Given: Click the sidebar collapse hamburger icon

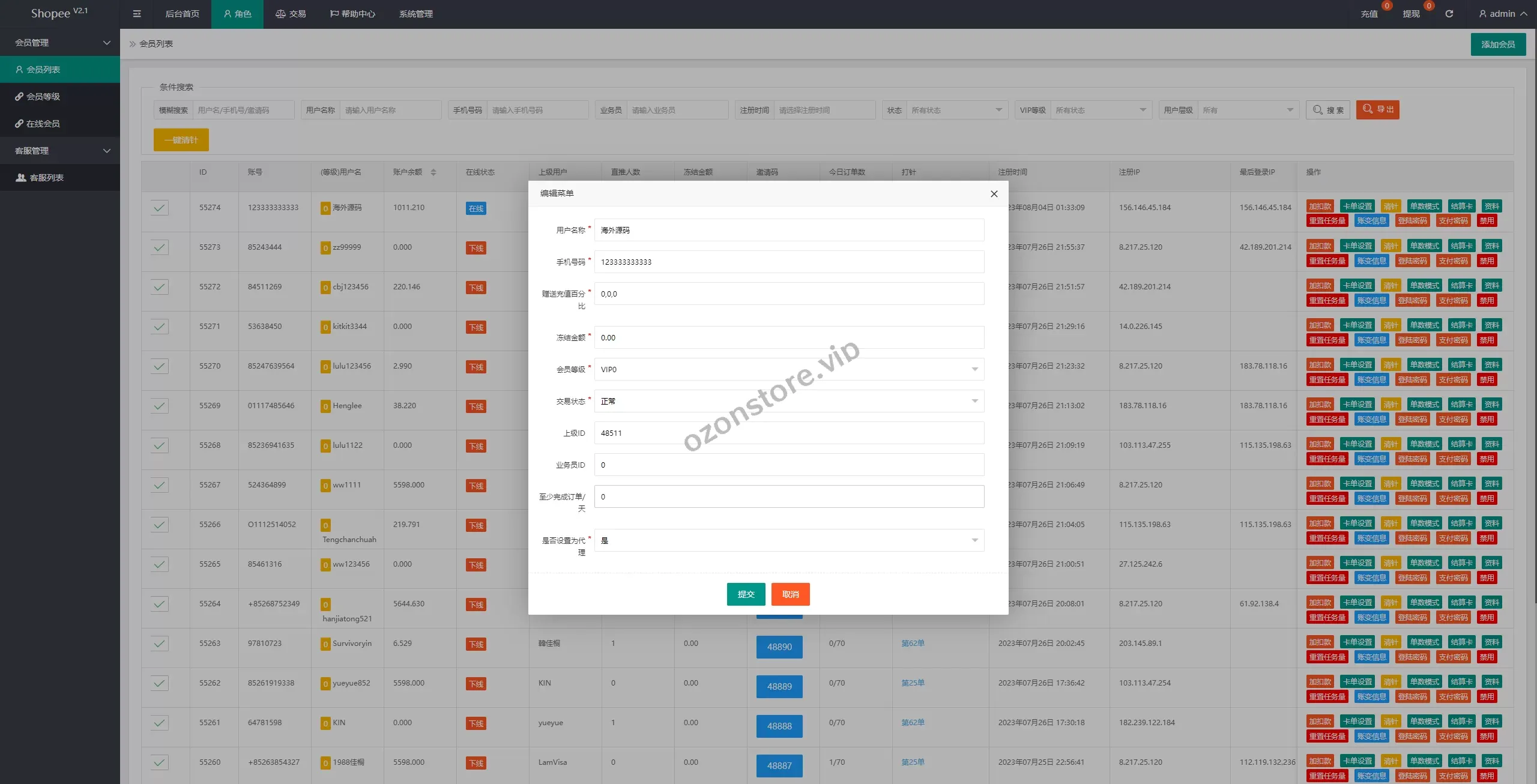Looking at the screenshot, I should point(137,14).
